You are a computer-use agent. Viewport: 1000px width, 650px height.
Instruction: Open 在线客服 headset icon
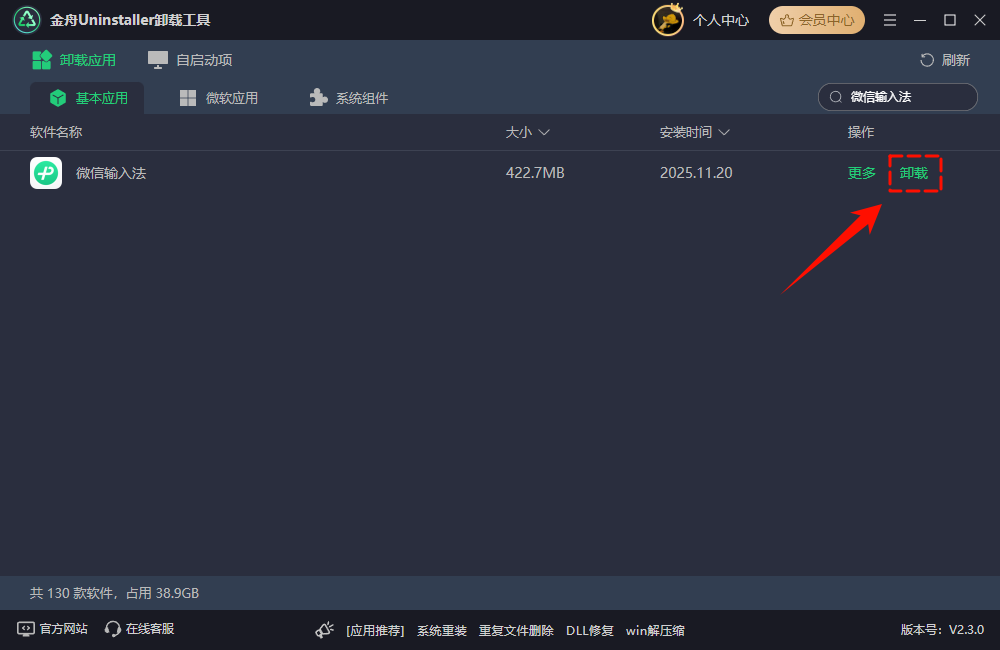coord(113,629)
